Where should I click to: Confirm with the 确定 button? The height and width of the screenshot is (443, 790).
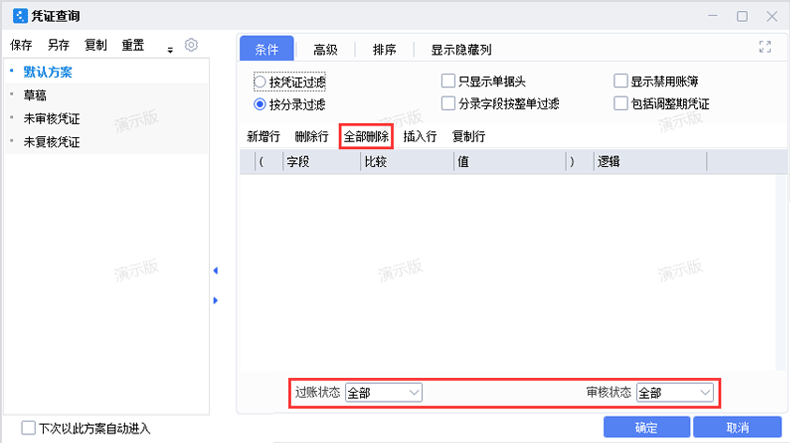click(x=646, y=427)
